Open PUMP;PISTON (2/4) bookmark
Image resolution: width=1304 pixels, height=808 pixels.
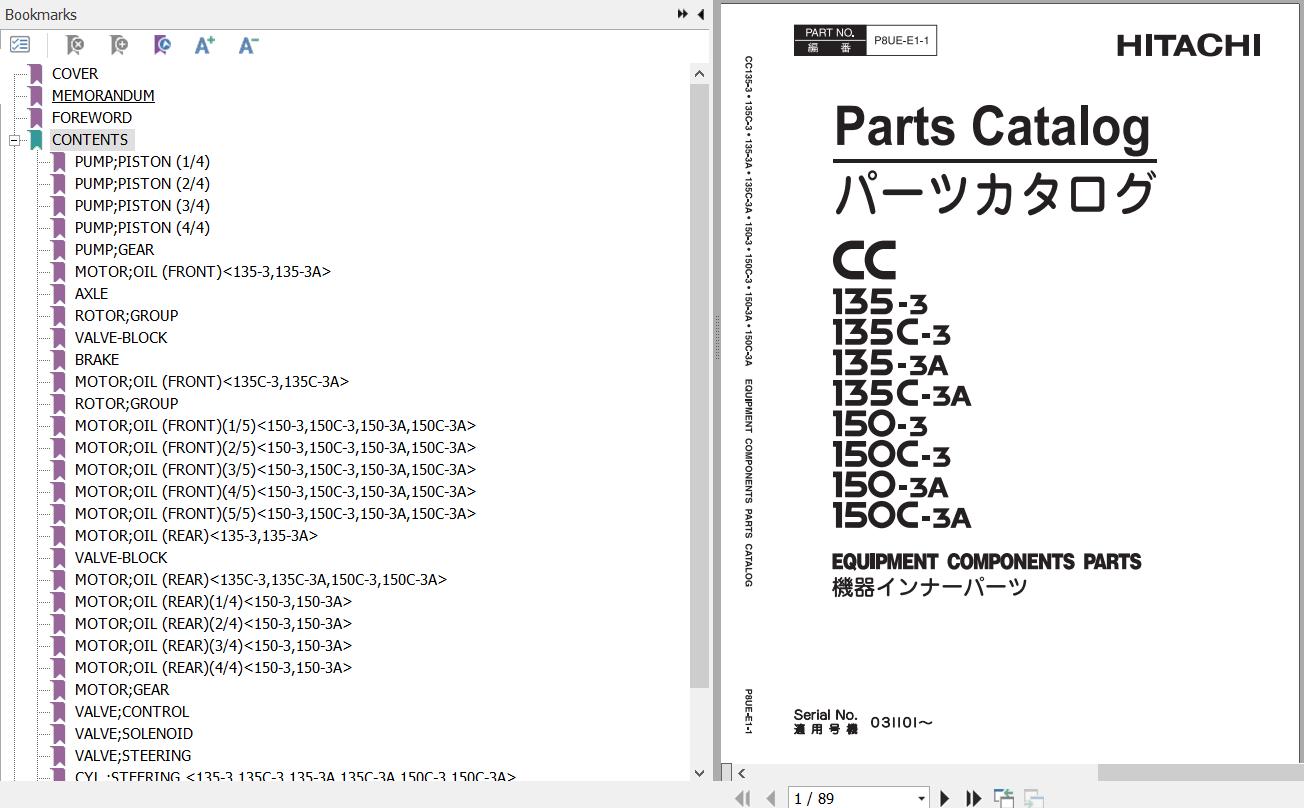[x=142, y=183]
